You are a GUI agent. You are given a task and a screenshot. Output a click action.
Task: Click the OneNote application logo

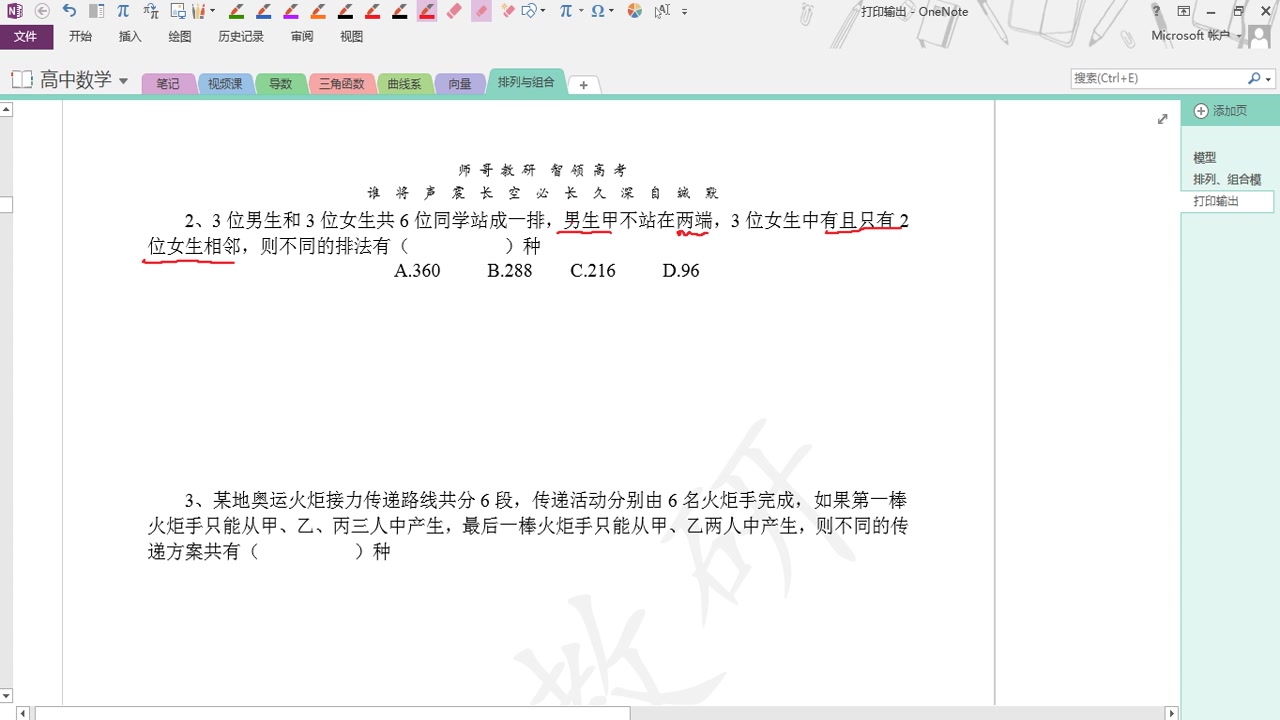[x=14, y=11]
